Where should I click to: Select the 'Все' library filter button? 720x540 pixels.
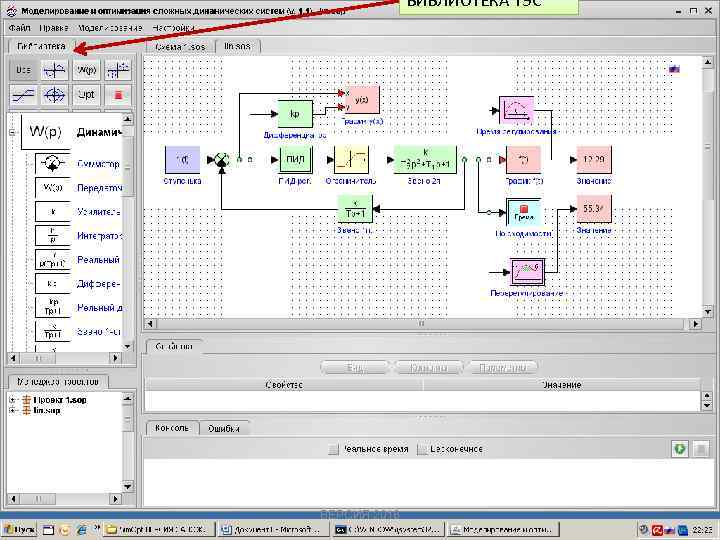click(23, 70)
